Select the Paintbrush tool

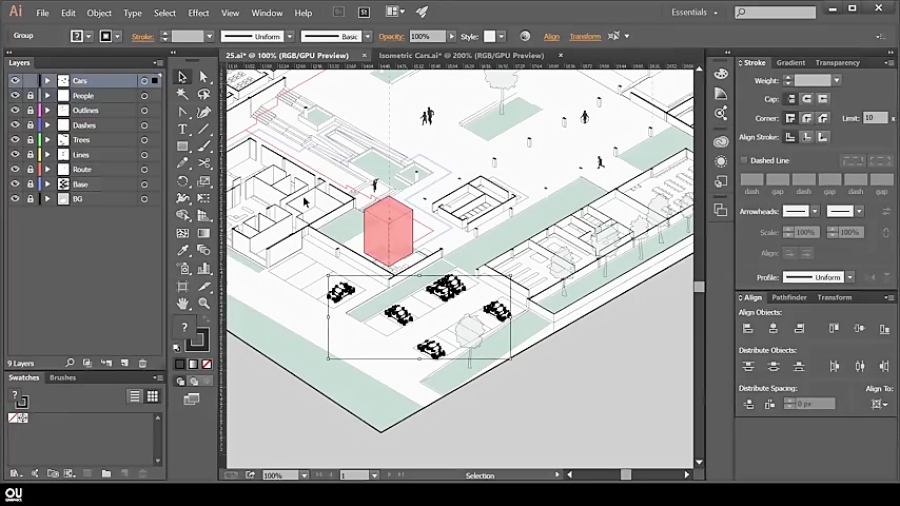click(x=204, y=147)
